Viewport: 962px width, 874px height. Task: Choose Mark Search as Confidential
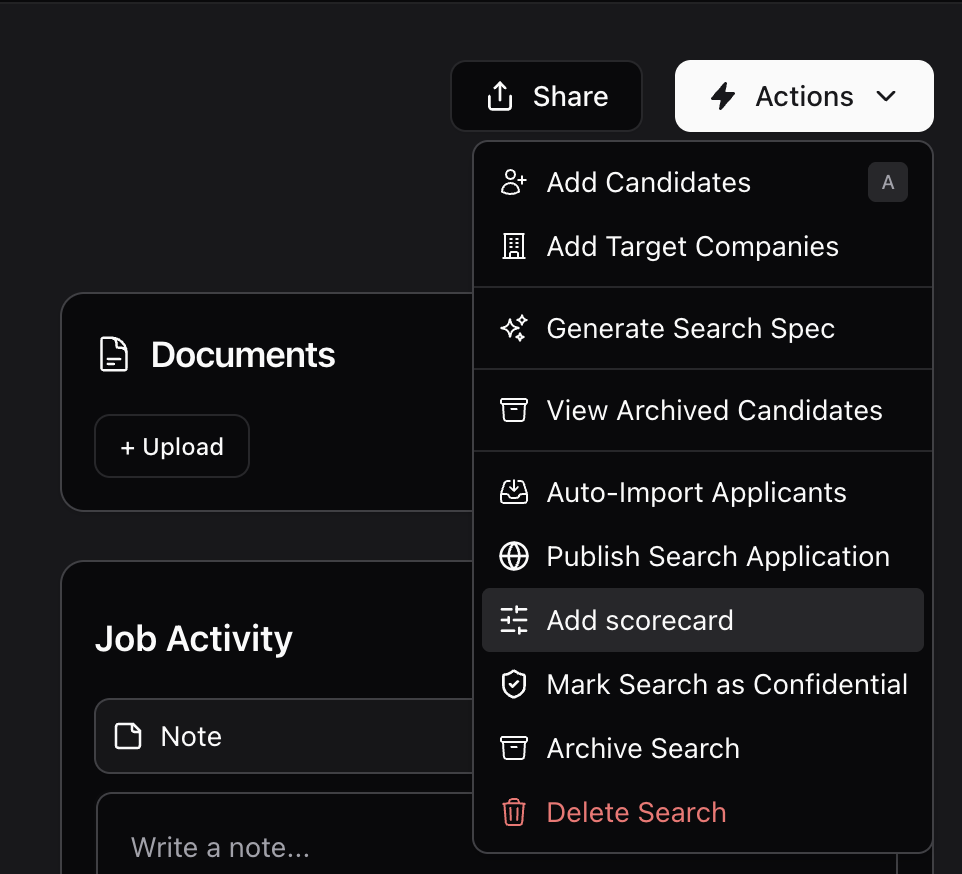click(x=702, y=684)
